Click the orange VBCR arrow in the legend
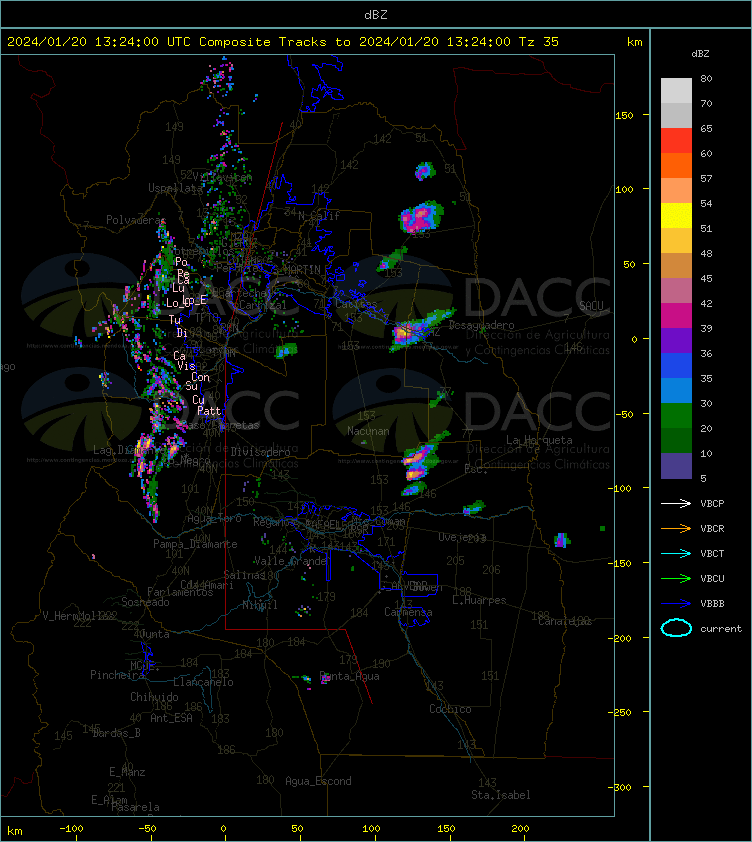 point(676,528)
